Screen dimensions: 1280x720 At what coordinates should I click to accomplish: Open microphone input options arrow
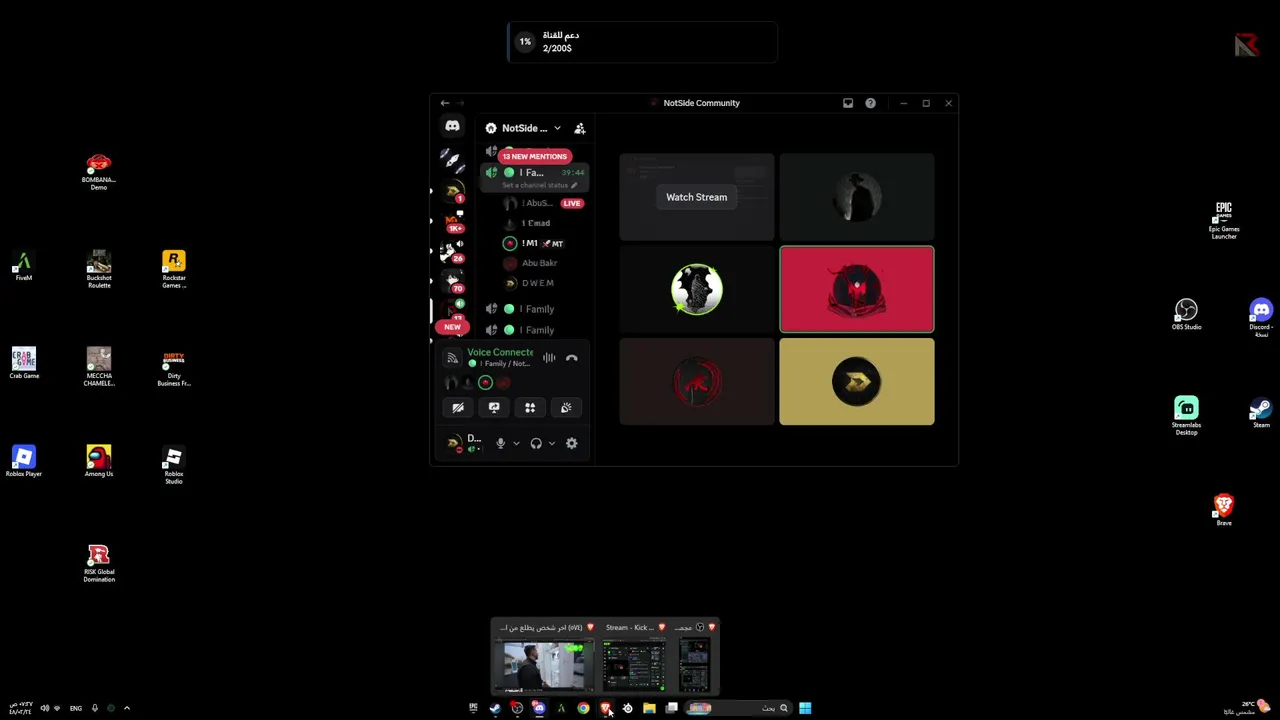[x=516, y=443]
